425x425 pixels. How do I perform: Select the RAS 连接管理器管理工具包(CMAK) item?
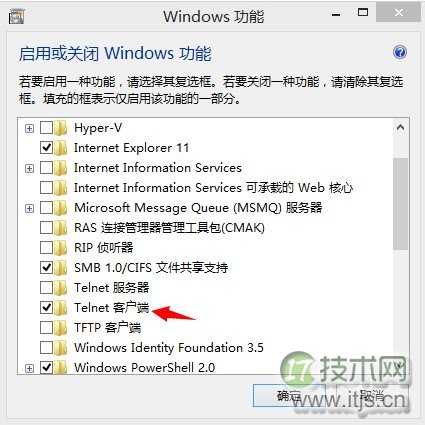(x=169, y=228)
